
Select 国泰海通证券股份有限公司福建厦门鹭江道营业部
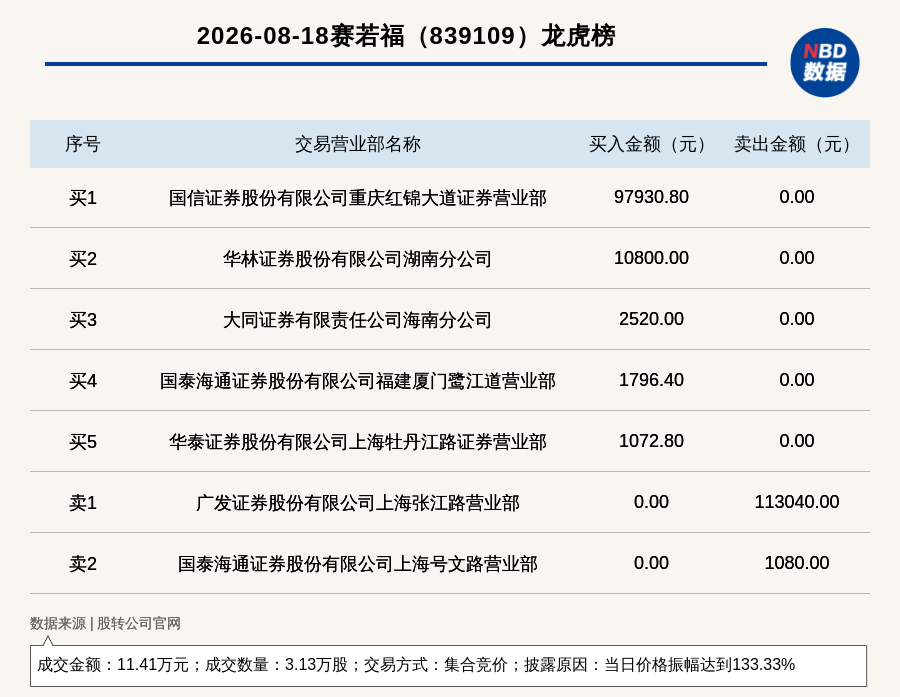click(x=358, y=381)
